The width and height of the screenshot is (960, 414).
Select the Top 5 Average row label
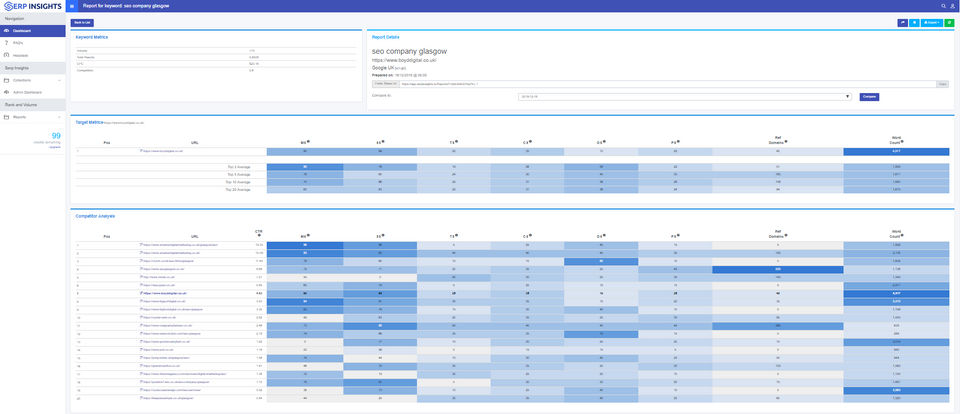[x=239, y=175]
